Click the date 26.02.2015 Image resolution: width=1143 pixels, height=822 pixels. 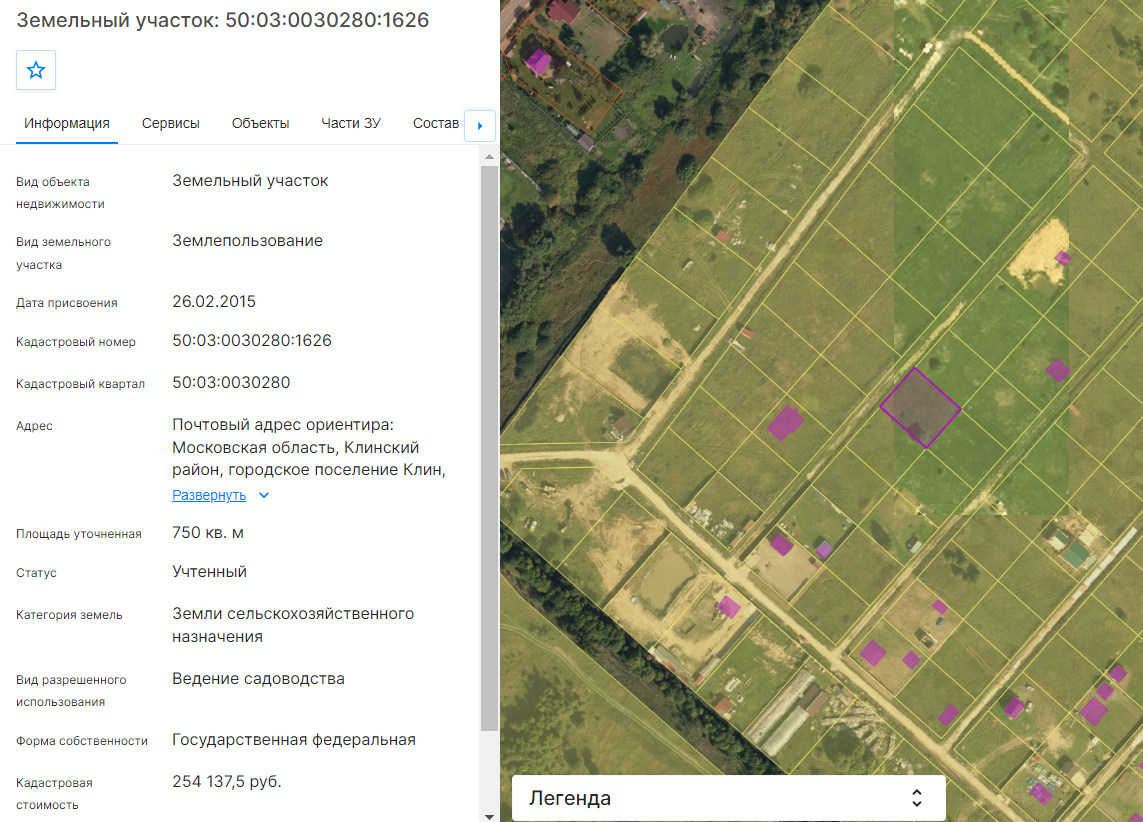(214, 302)
